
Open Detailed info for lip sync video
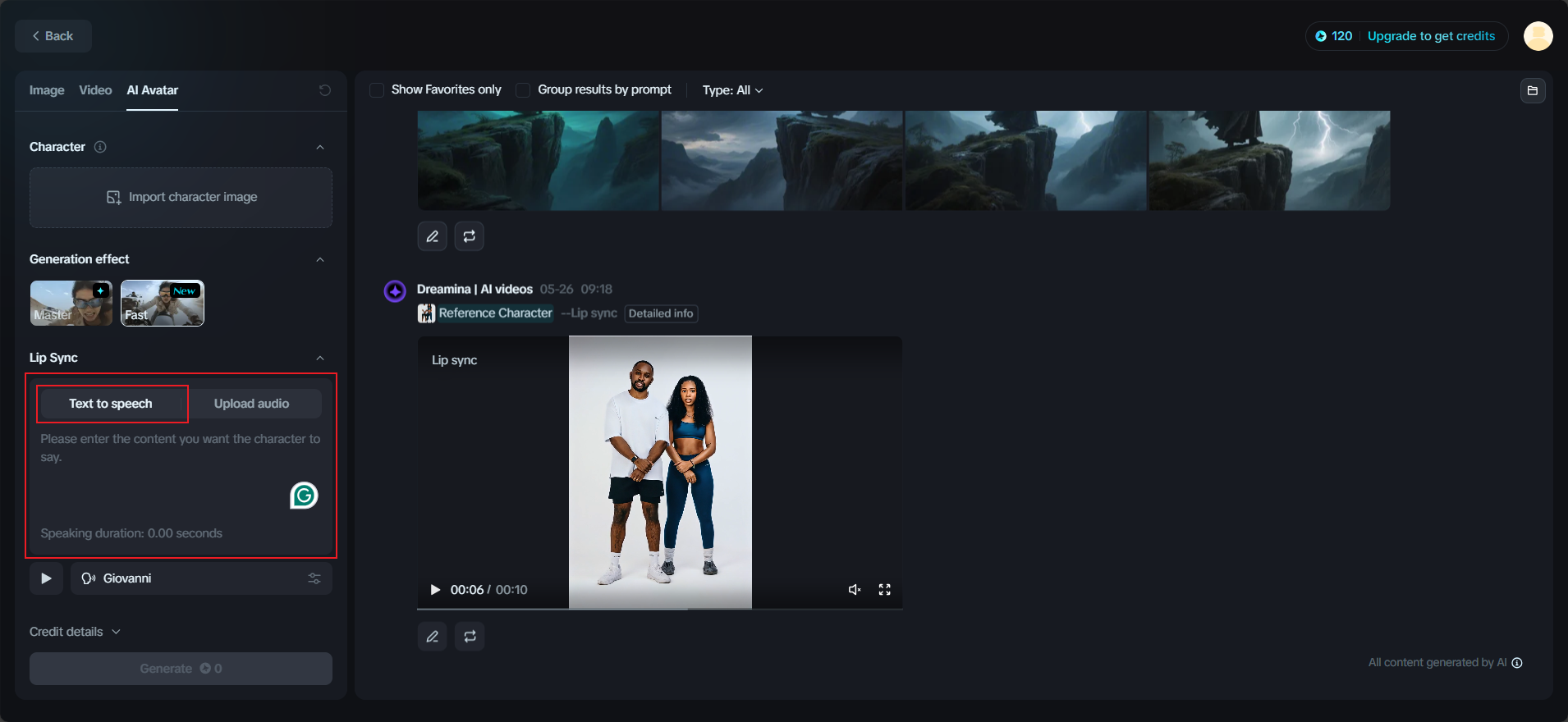[x=661, y=313]
